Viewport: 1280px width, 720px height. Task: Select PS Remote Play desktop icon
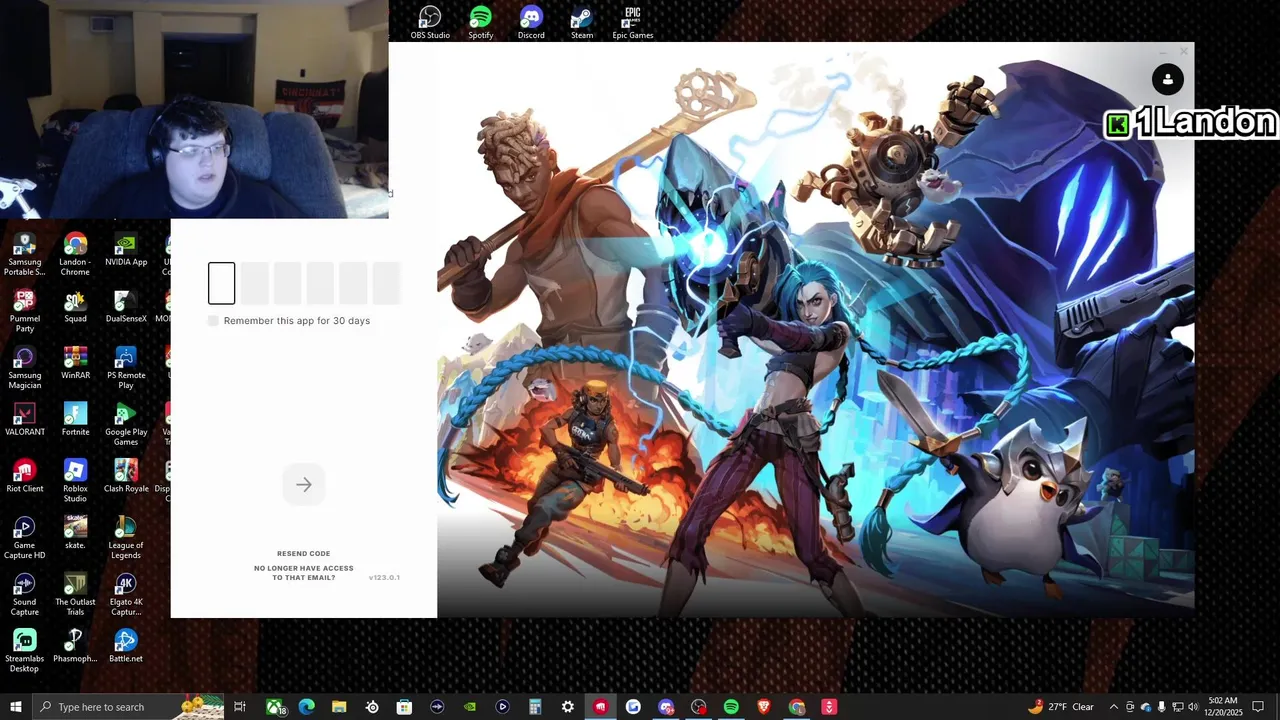[126, 369]
